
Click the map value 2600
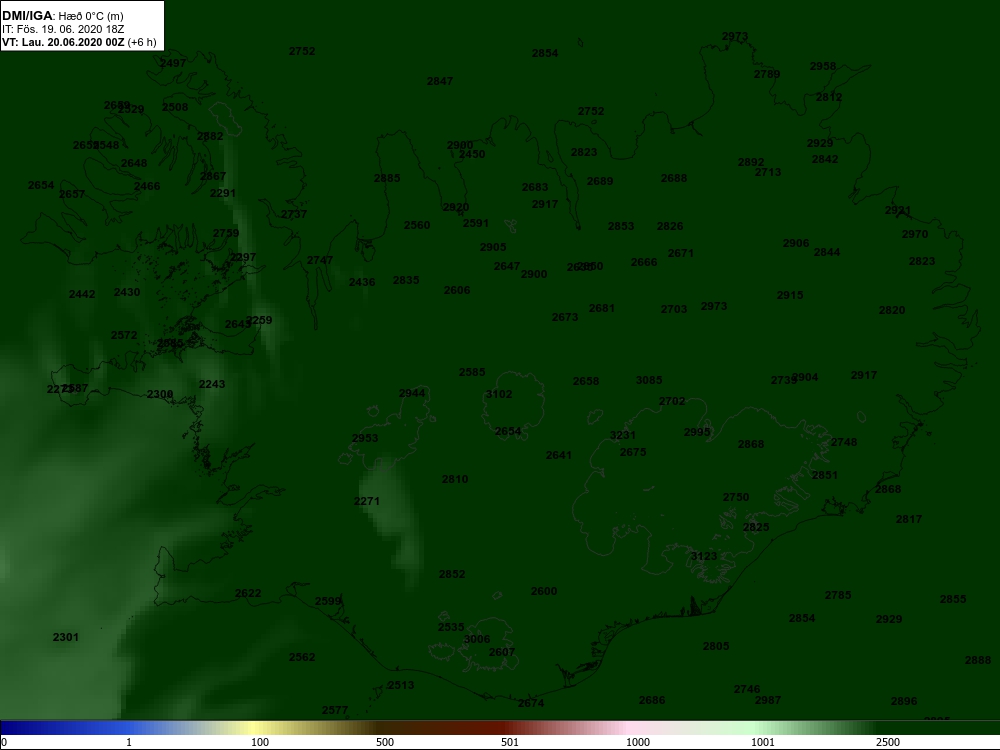click(x=544, y=591)
